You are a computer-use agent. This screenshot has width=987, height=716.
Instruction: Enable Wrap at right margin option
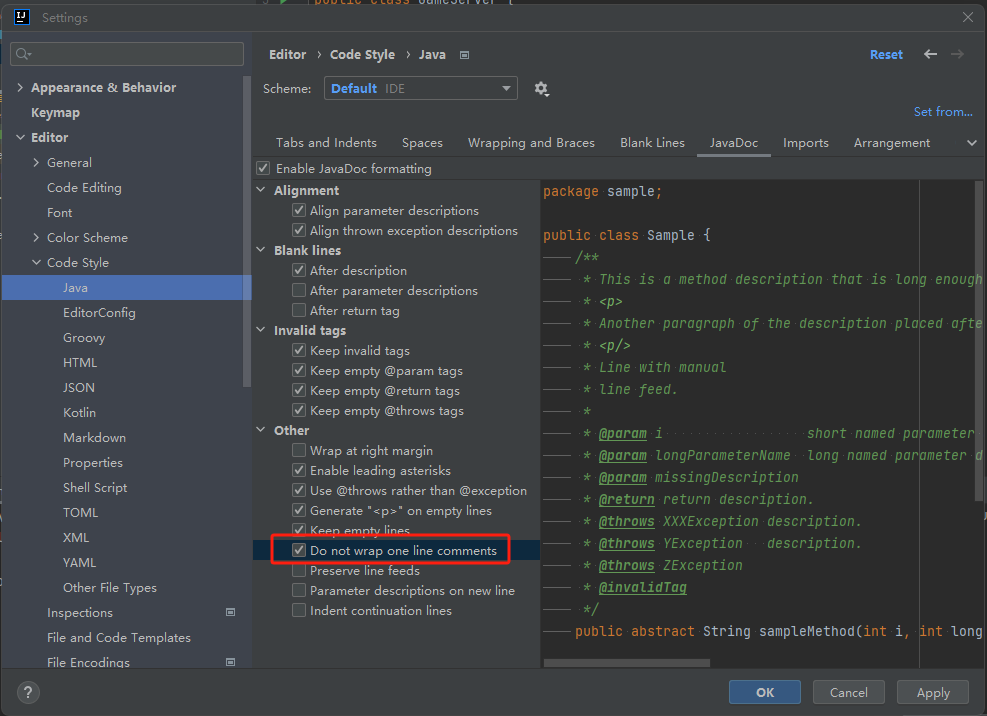pyautogui.click(x=299, y=451)
